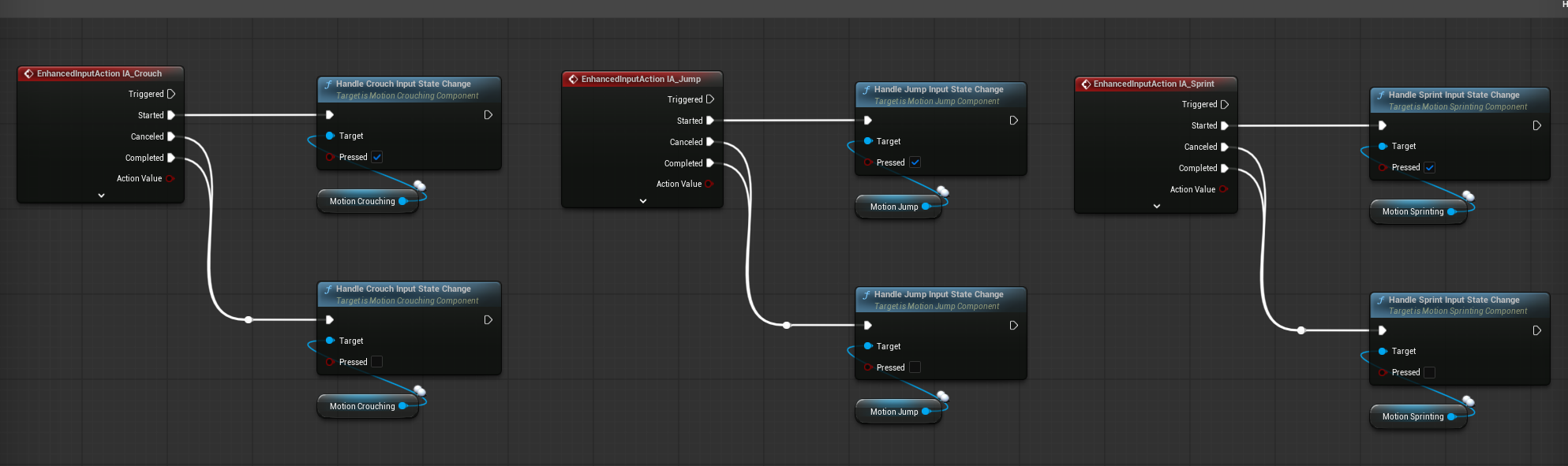Click 'Target is Motion Crouching Component' subtitle, unchecked-Pressed node

tap(407, 300)
